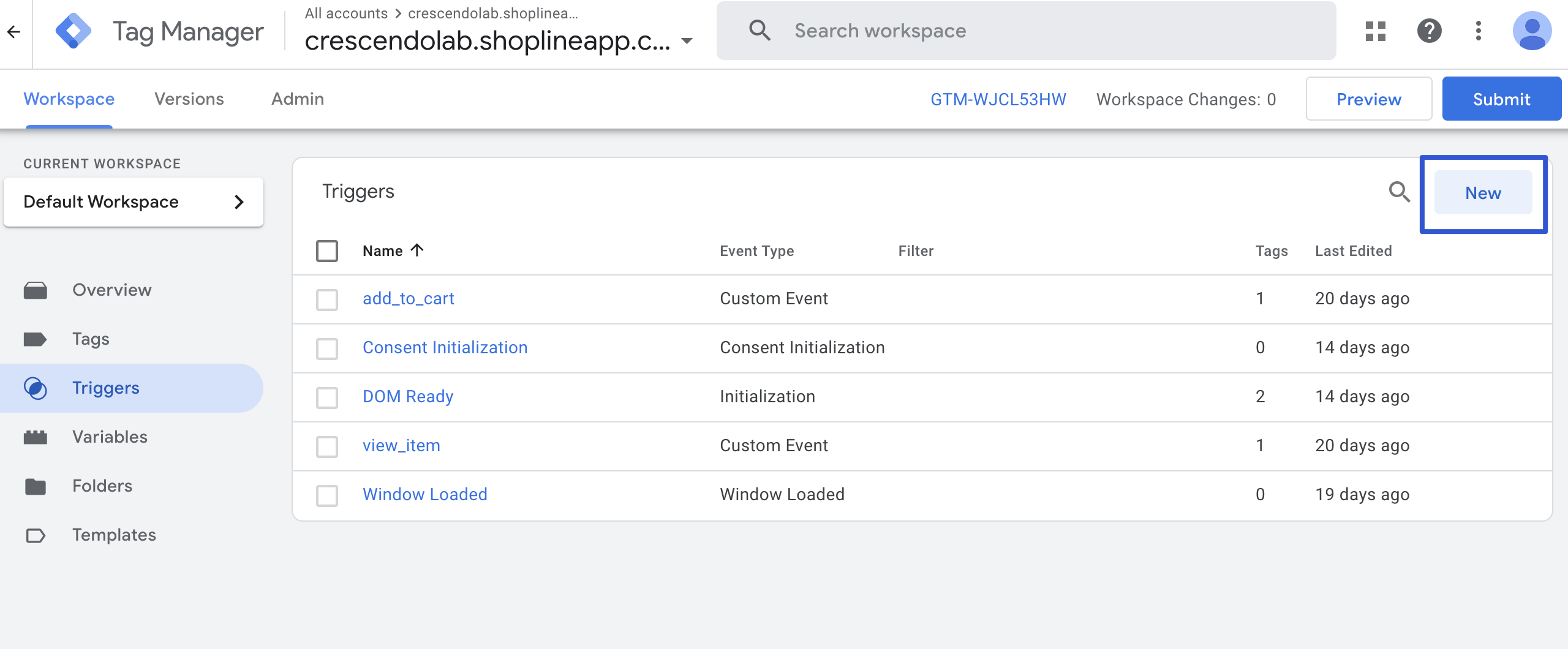Viewport: 1568px width, 649px height.
Task: Click the back arrow icon
Action: [14, 31]
